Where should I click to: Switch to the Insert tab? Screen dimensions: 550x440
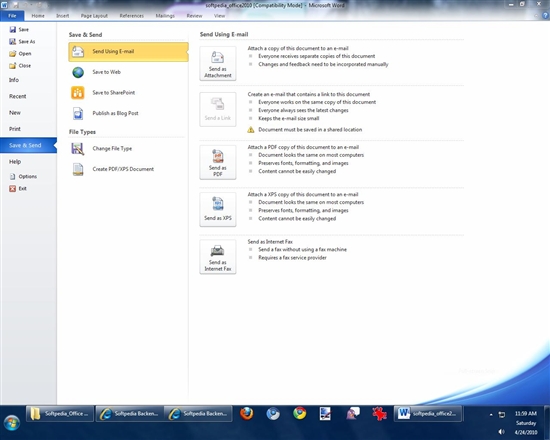tap(62, 16)
